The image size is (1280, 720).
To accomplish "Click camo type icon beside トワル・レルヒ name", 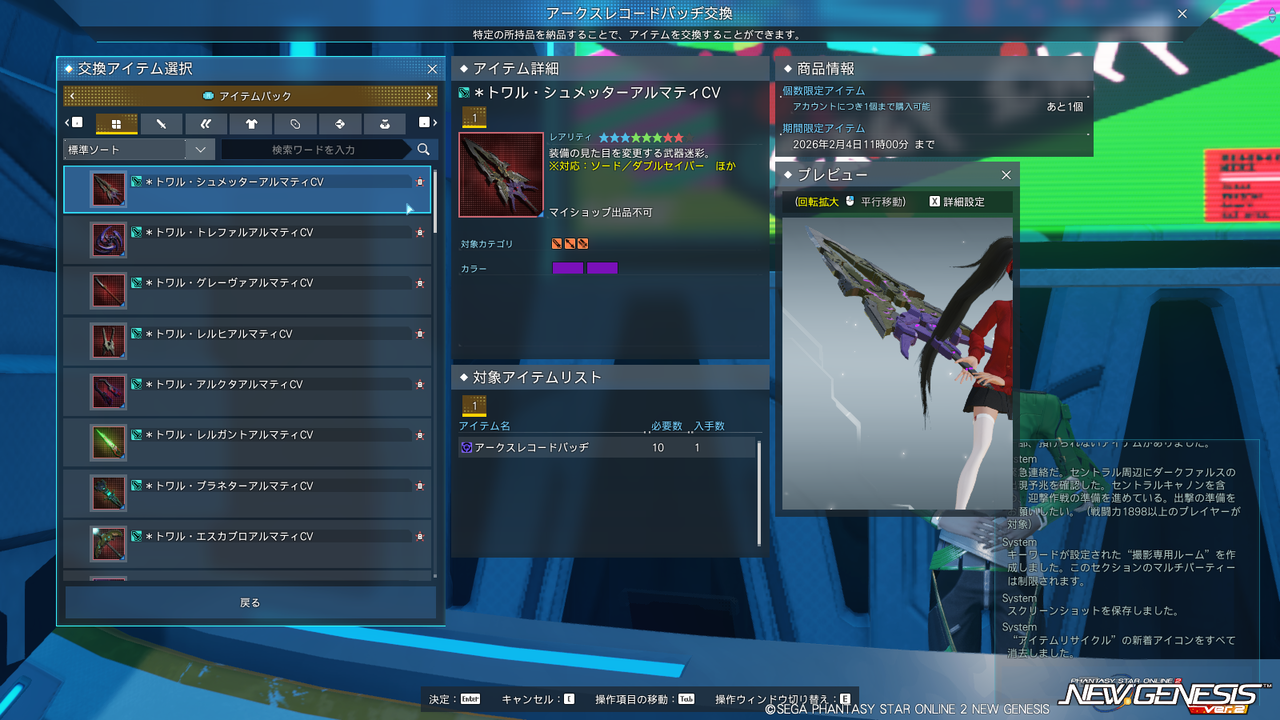I will 137,334.
